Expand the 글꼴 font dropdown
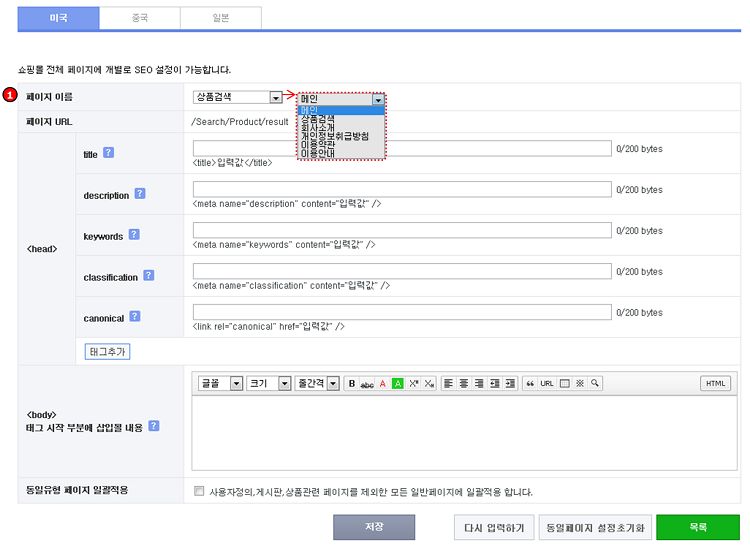 pyautogui.click(x=220, y=383)
